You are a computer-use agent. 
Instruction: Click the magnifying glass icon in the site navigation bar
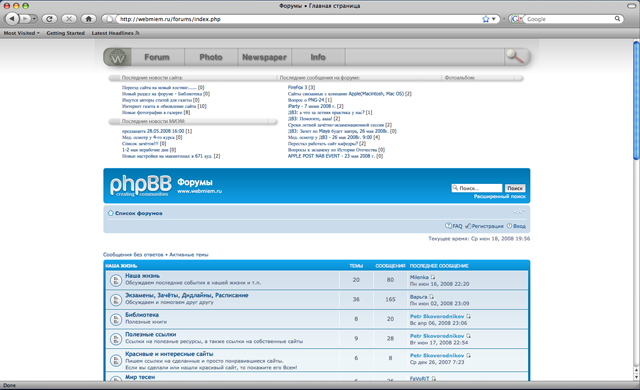coord(515,57)
